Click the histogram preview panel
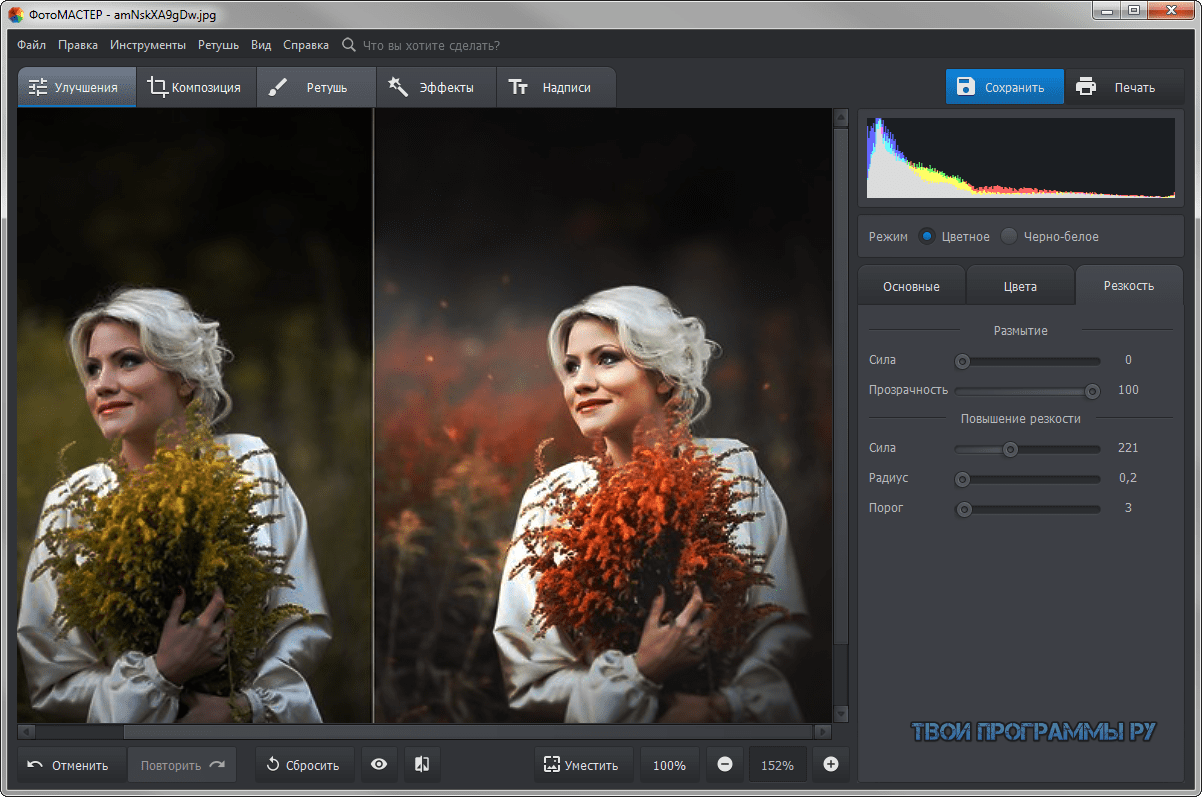Viewport: 1202px width, 797px height. 1020,159
